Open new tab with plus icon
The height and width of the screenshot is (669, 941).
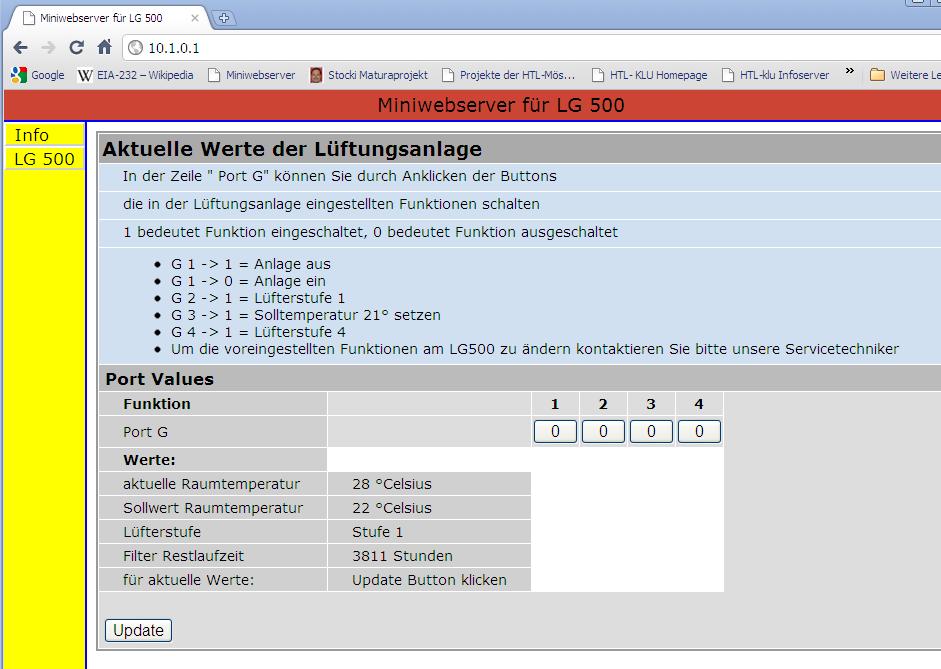(x=224, y=18)
